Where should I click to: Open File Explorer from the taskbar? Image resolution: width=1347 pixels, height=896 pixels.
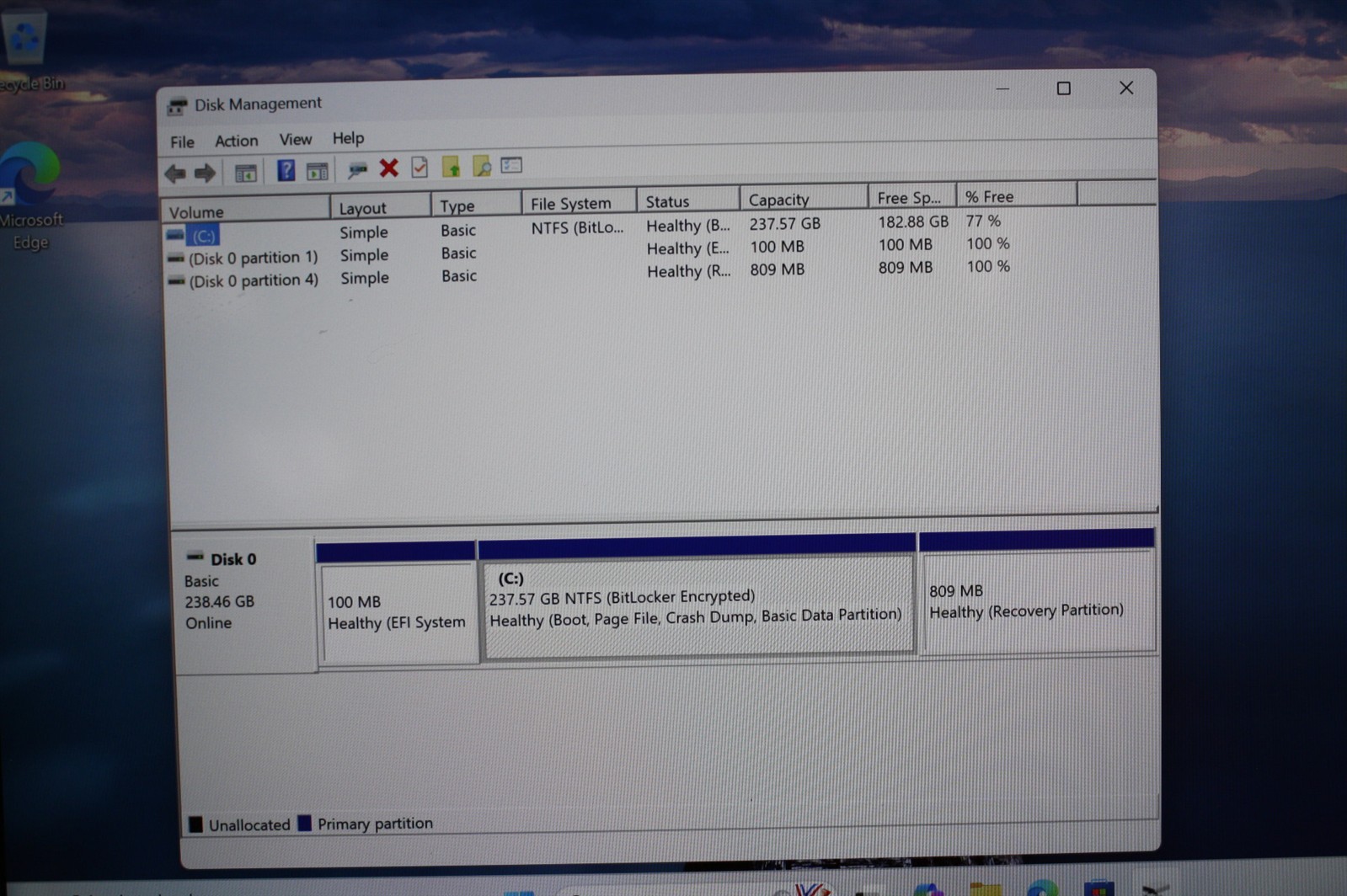[x=985, y=889]
